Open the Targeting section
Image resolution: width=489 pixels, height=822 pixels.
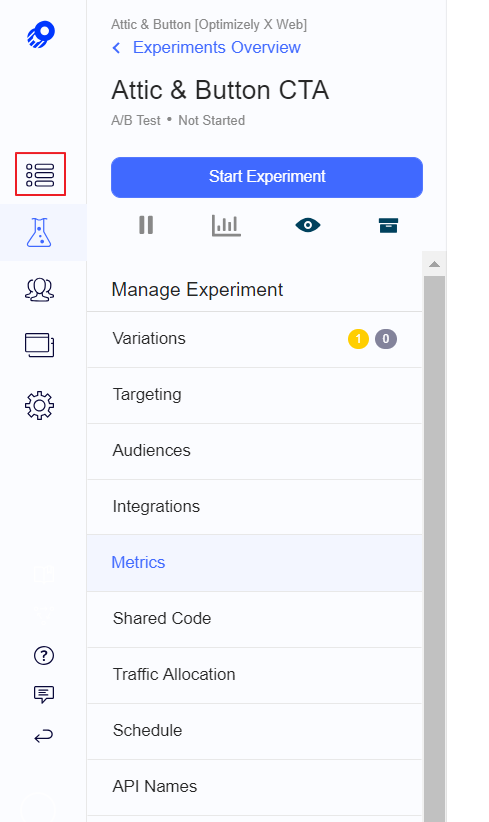pos(254,395)
